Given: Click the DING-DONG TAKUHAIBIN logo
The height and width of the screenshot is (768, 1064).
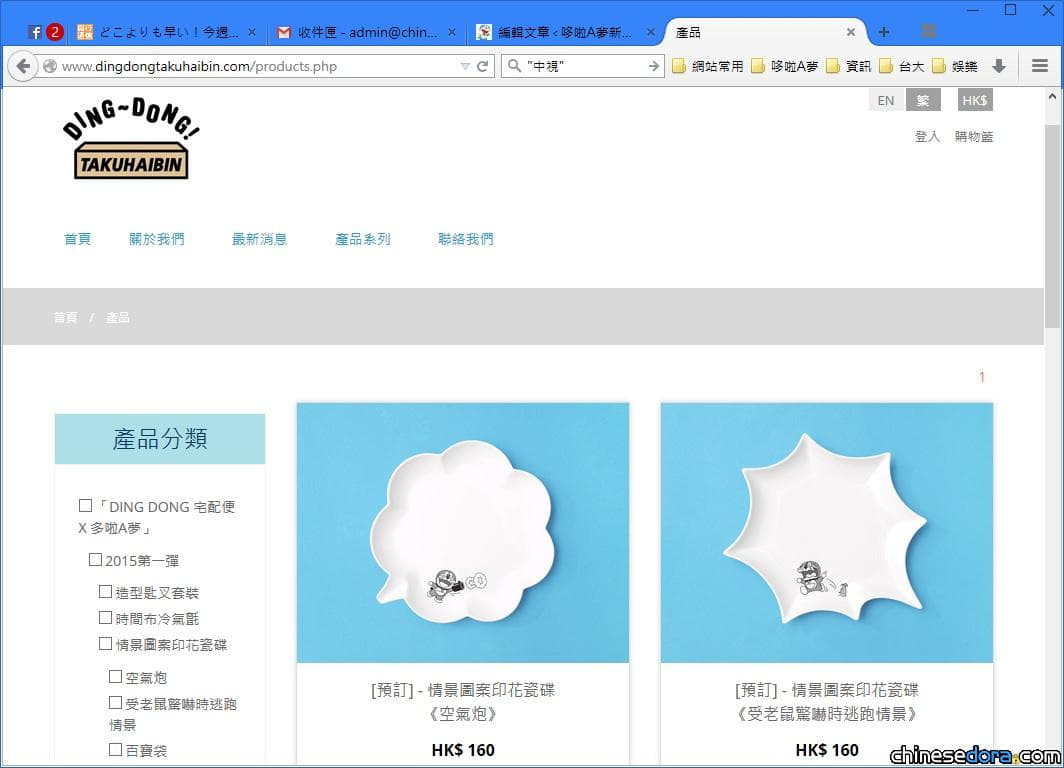Looking at the screenshot, I should point(130,138).
